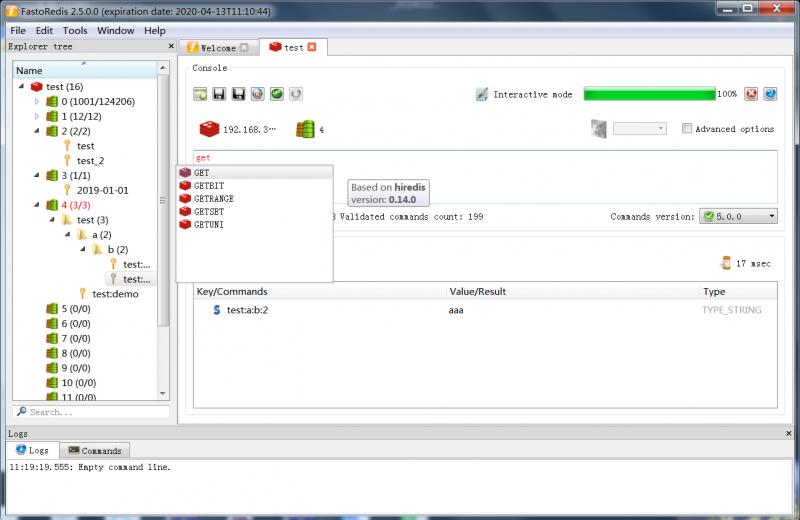Click the red Redis server icon near 192.168.3

coord(209,130)
